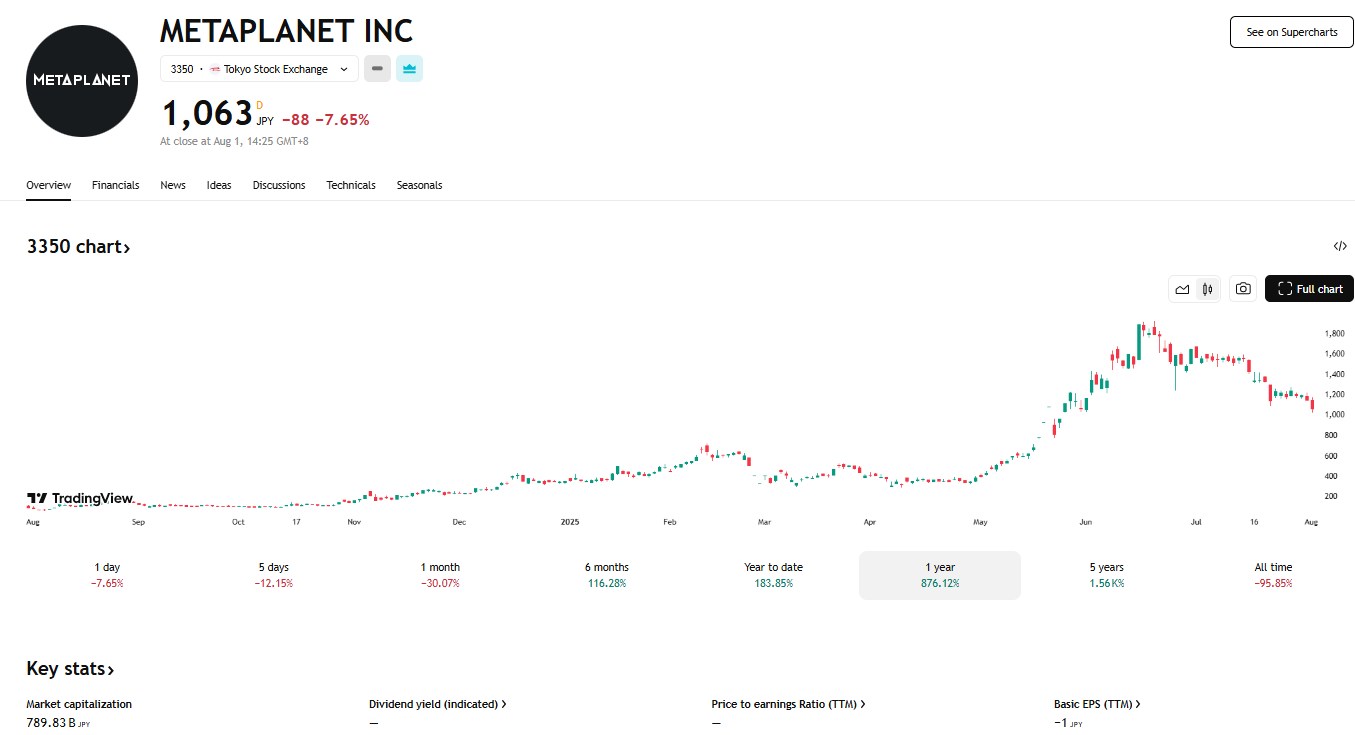
Task: Open the 3350 Tokyo Stock Exchange symbol dropdown
Action: [x=258, y=68]
